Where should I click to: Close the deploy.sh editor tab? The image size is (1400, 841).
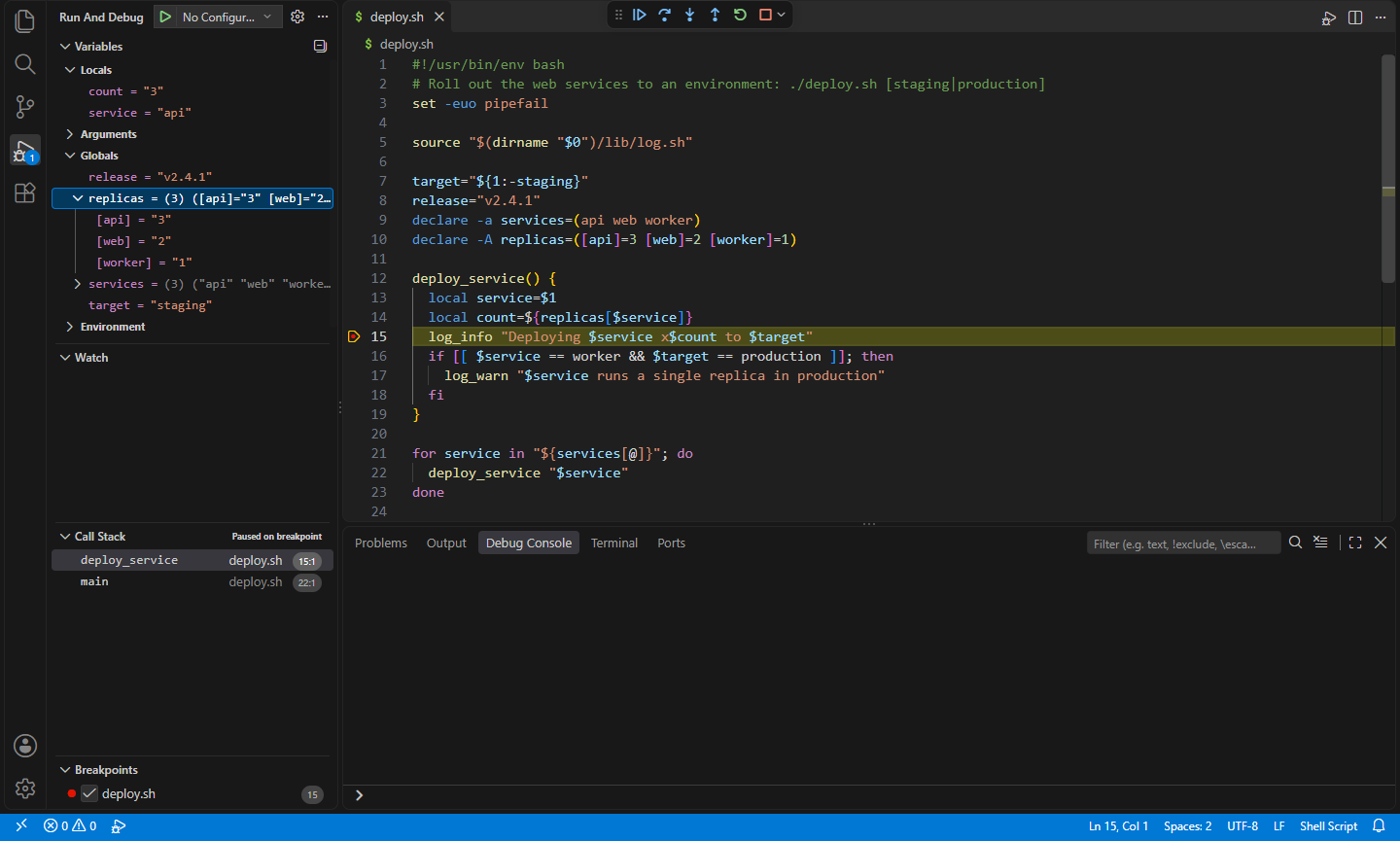(439, 17)
